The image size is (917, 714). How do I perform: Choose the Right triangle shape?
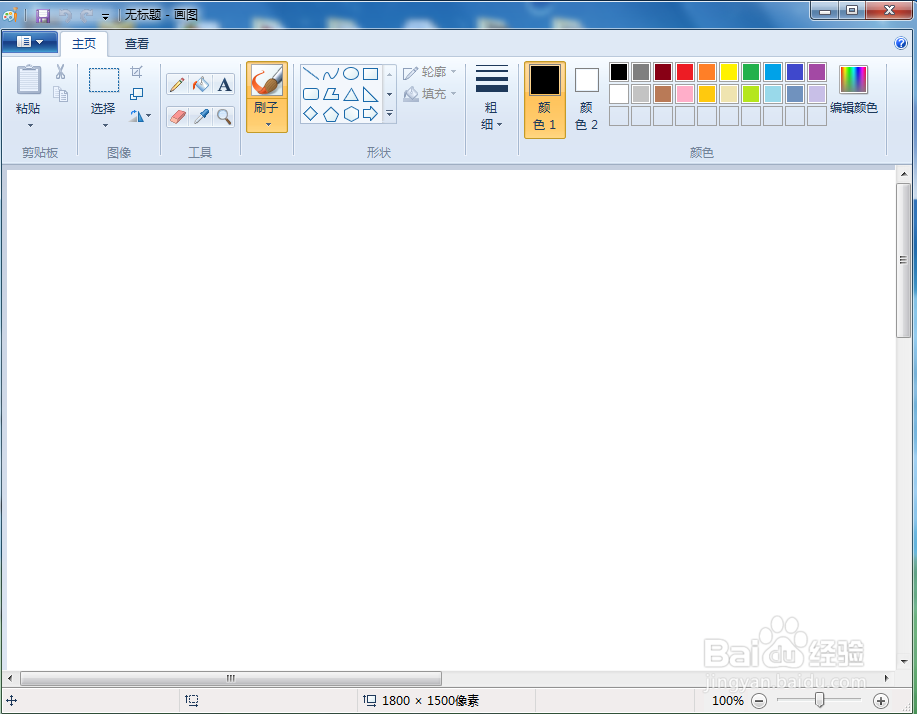point(370,94)
